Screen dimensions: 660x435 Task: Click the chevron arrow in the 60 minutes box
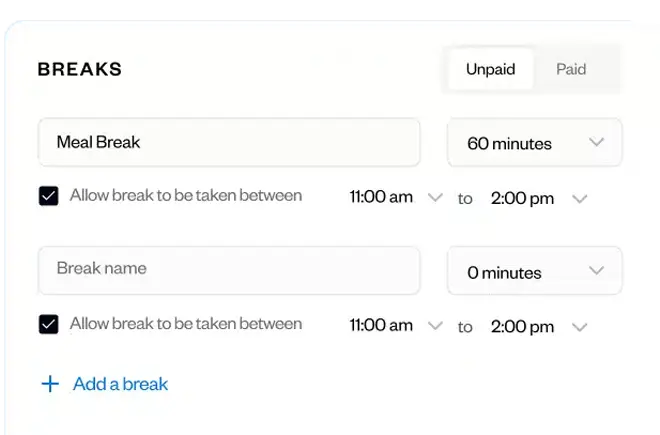pyautogui.click(x=596, y=142)
